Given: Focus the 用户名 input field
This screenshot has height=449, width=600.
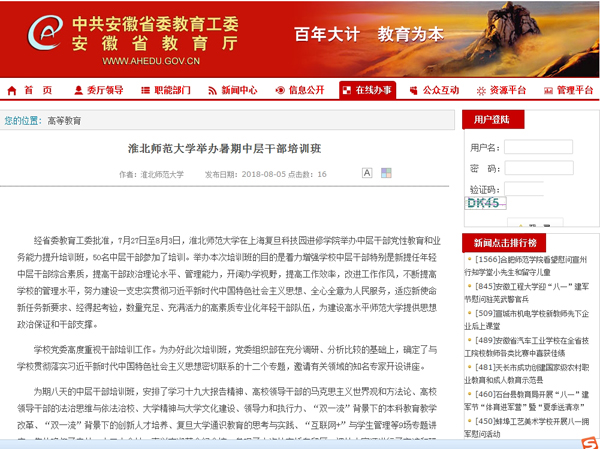Looking at the screenshot, I should [x=538, y=147].
